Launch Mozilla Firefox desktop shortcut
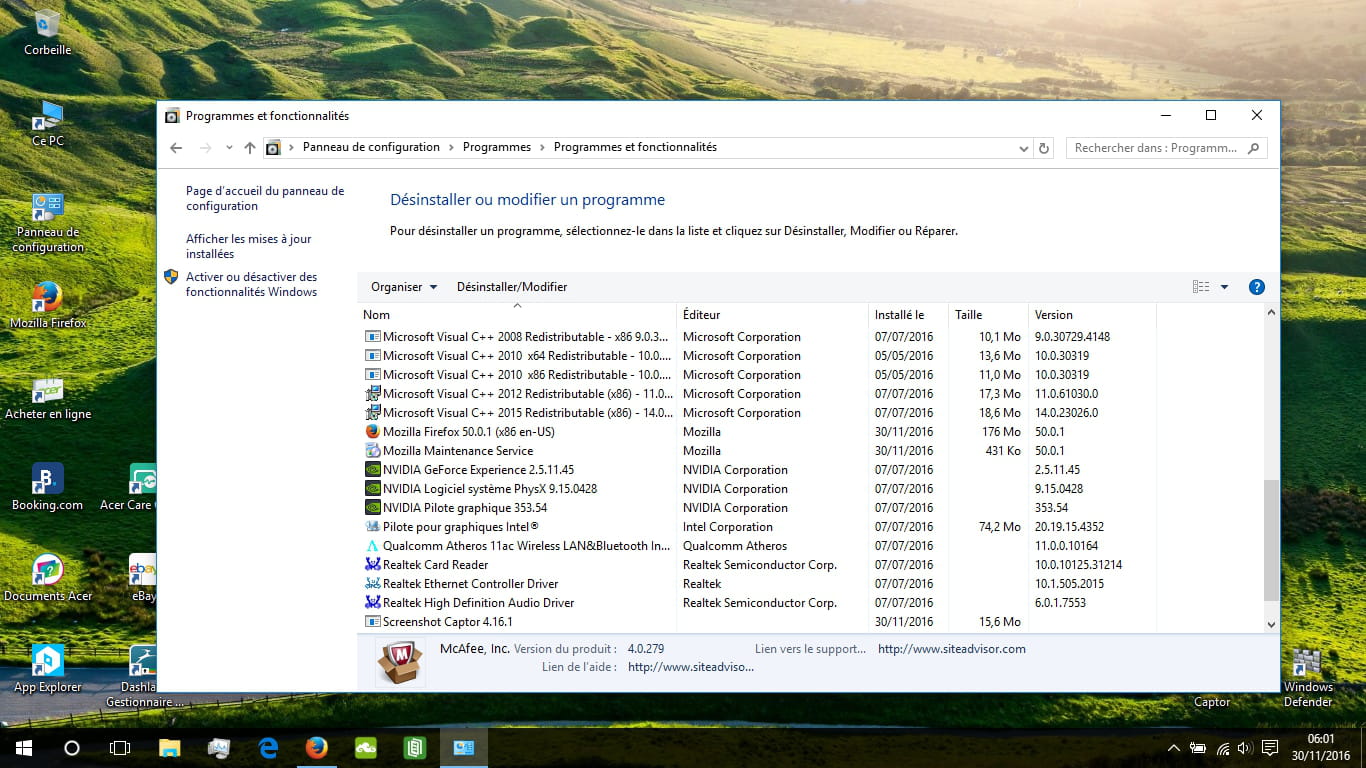 tap(47, 305)
